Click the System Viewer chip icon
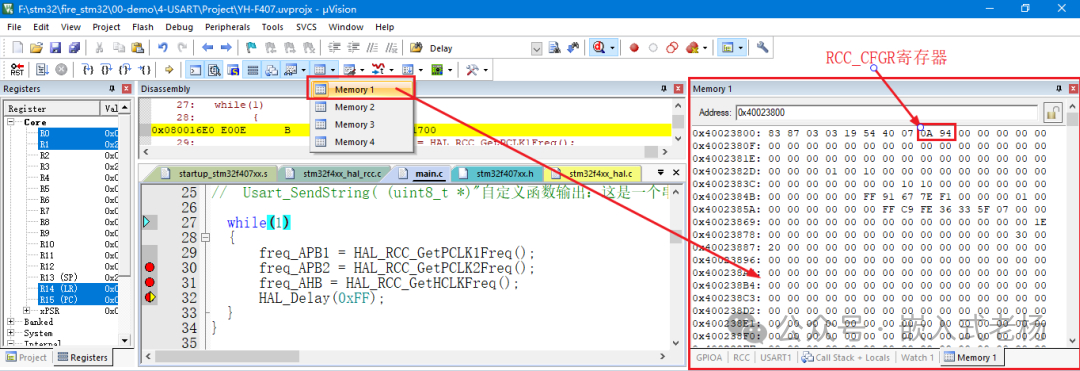Viewport: 1080px width, 371px height. click(437, 70)
